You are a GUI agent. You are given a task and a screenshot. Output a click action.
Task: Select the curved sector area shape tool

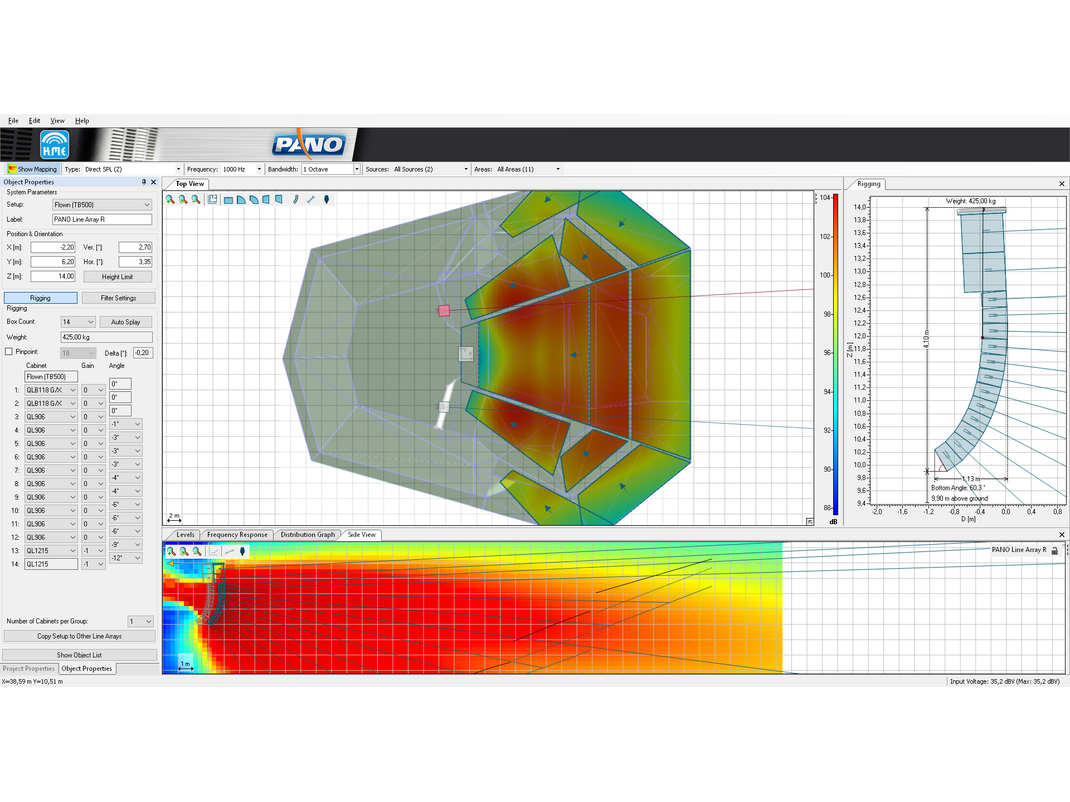point(254,200)
